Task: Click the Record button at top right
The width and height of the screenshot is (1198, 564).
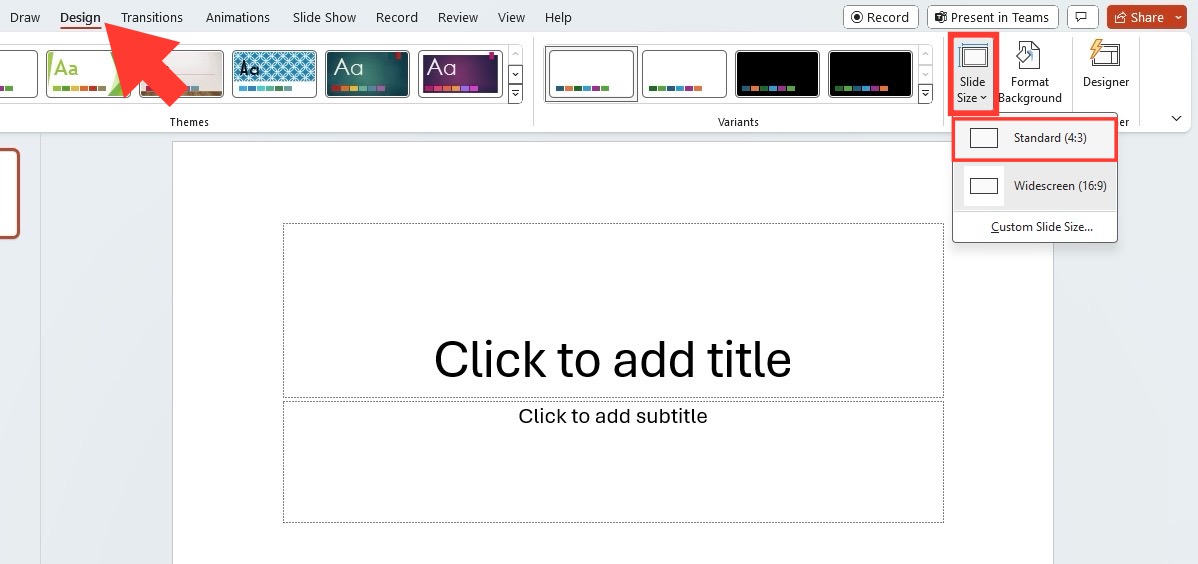Action: coord(881,17)
